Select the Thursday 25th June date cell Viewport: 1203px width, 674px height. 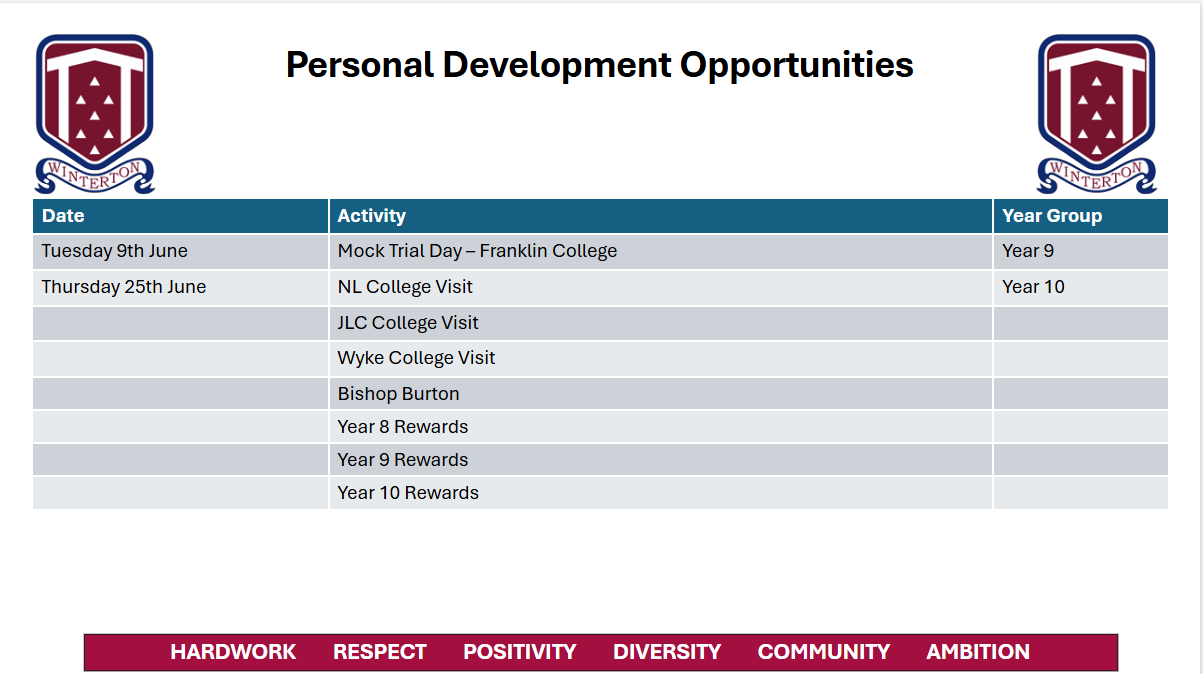coord(123,287)
